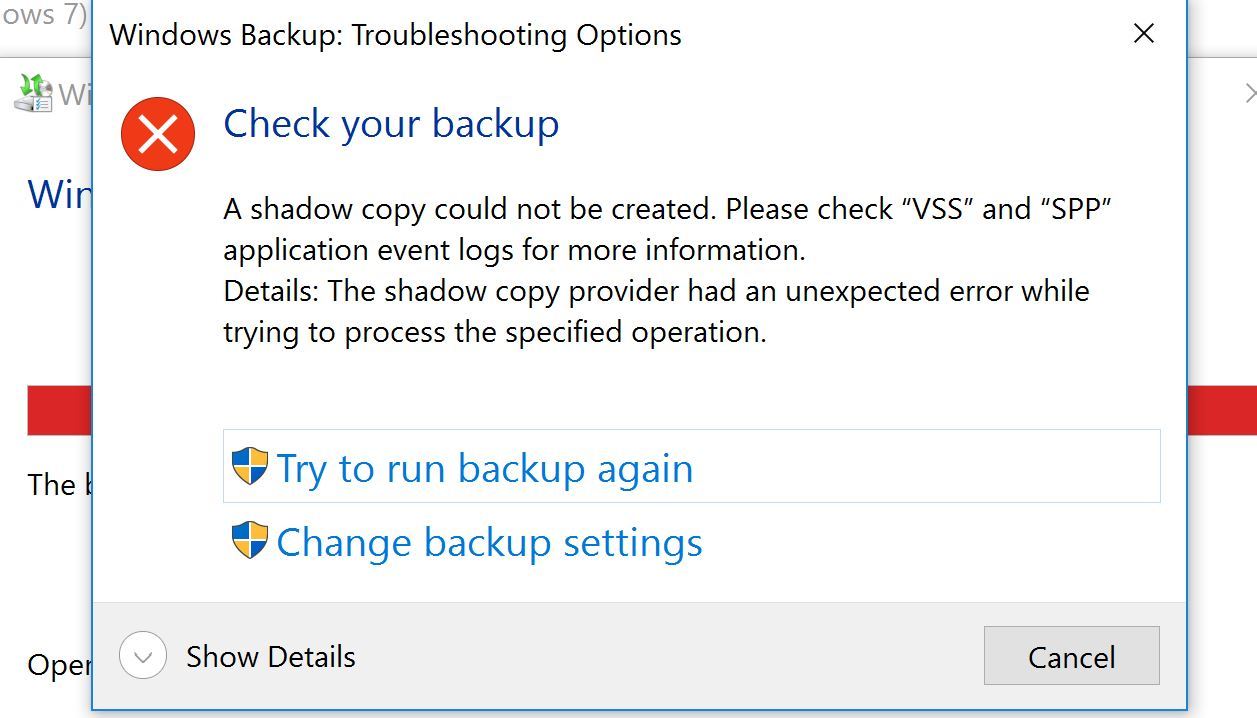Click shield icon beside Try to run backup again
The width and height of the screenshot is (1257, 718).
pyautogui.click(x=250, y=466)
